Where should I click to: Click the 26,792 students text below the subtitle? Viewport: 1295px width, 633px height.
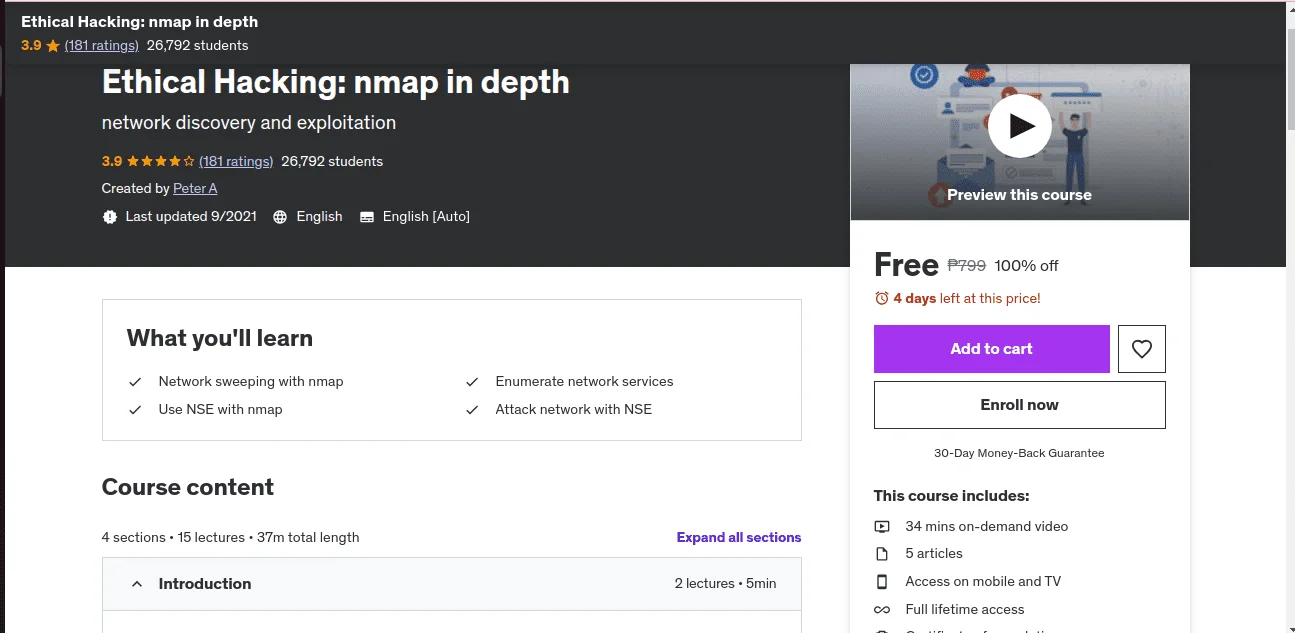coord(332,161)
